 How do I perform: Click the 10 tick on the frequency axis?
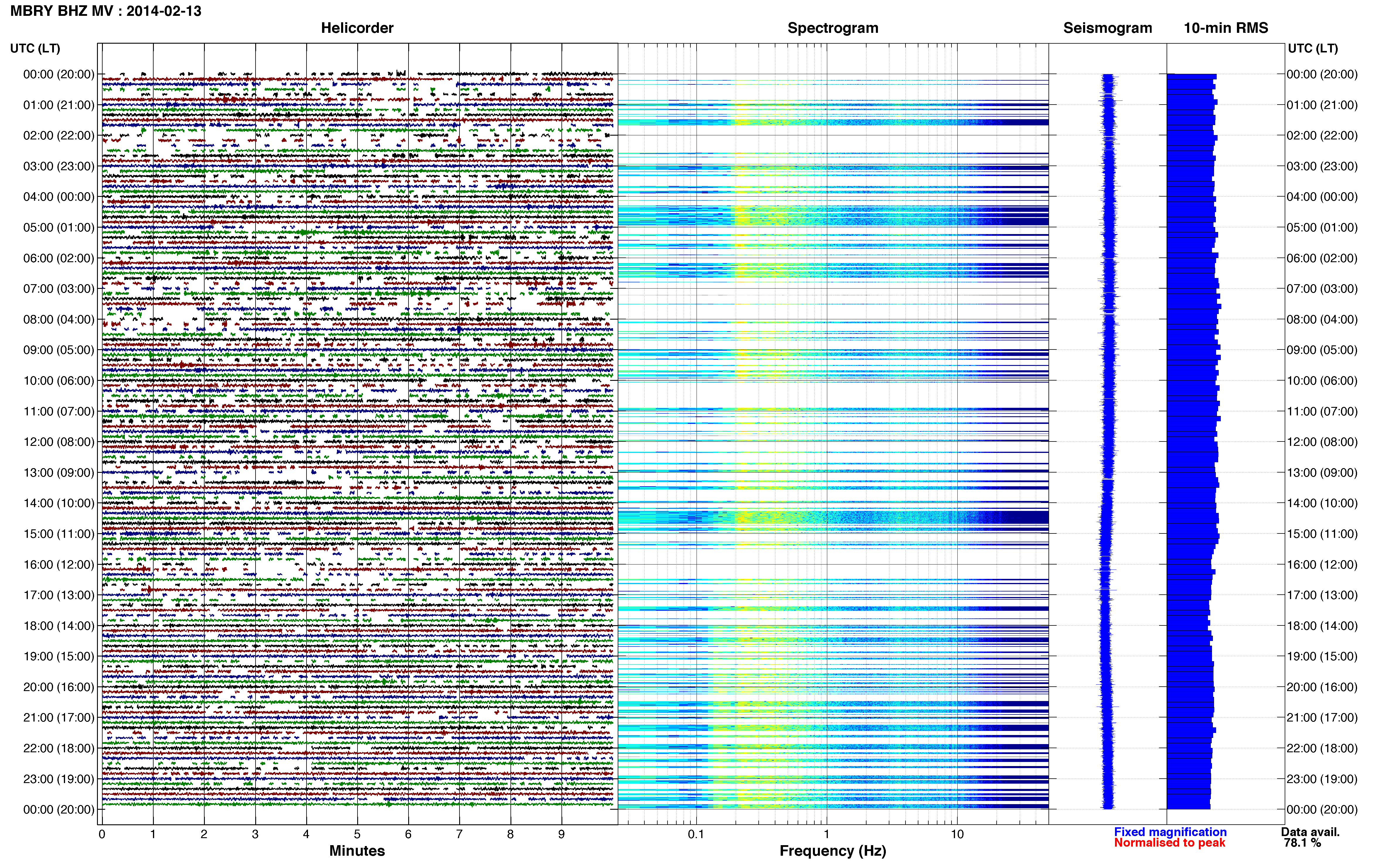[x=957, y=834]
